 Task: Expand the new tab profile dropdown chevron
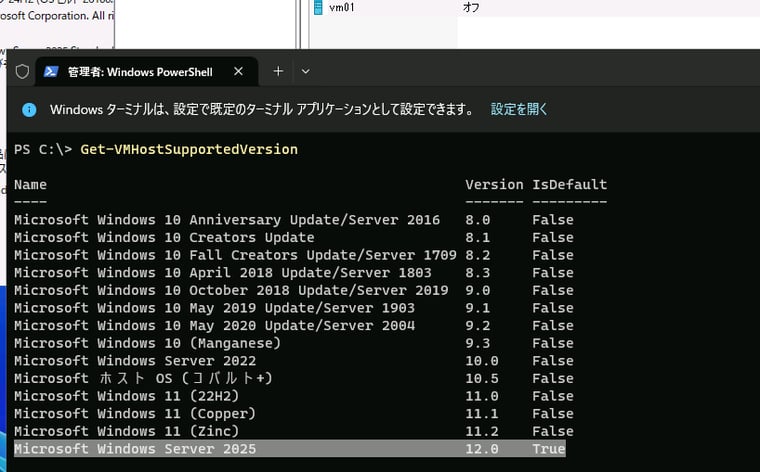click(x=306, y=71)
